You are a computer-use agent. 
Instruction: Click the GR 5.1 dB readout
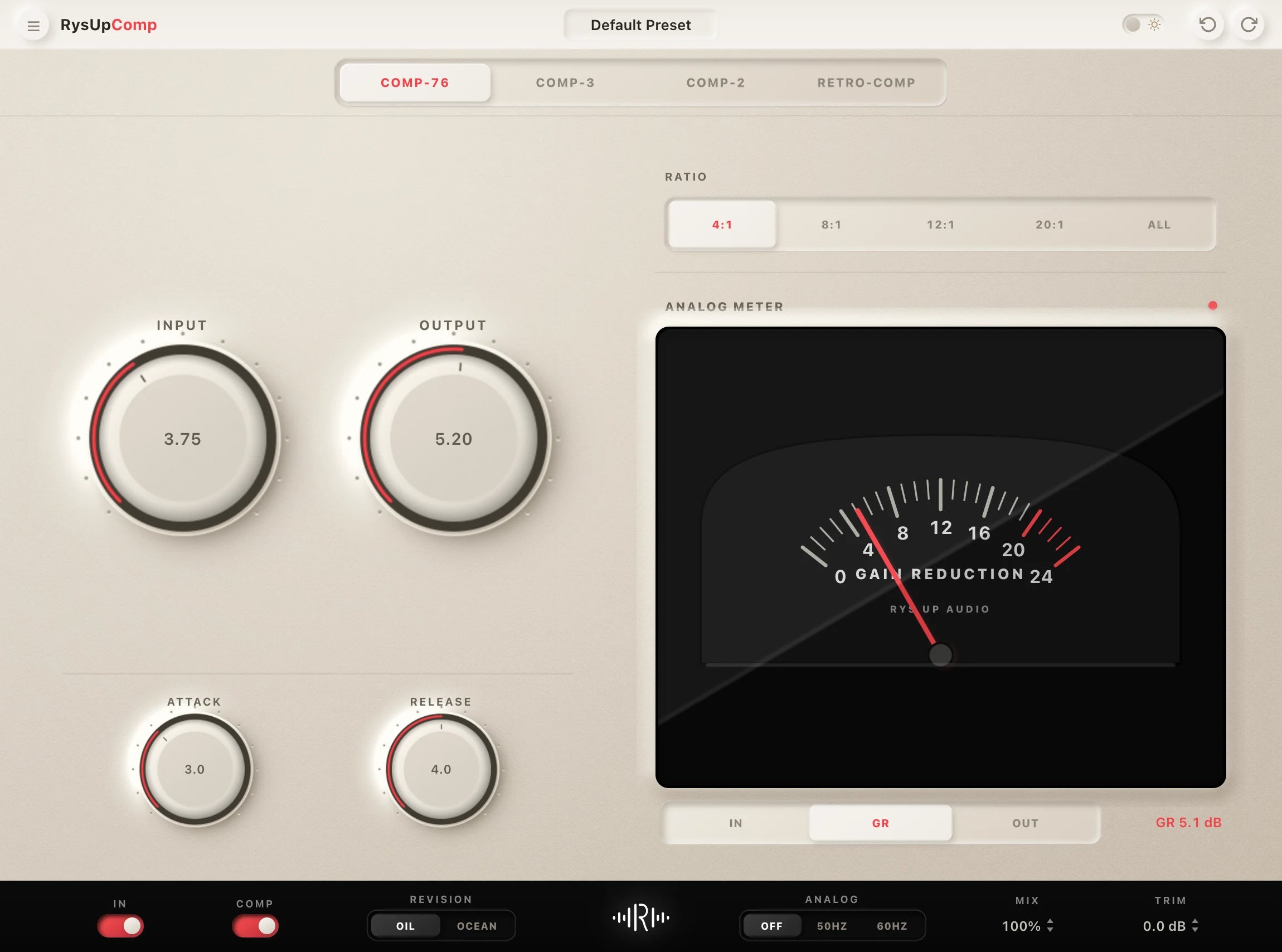point(1188,822)
